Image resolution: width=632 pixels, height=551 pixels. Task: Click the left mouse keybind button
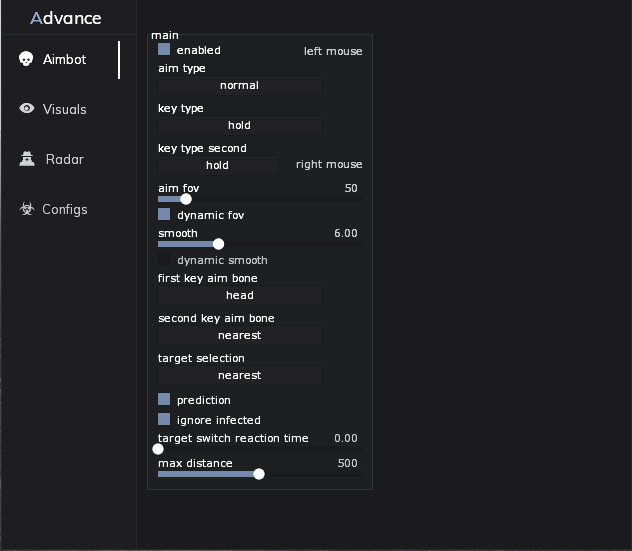tap(333, 51)
